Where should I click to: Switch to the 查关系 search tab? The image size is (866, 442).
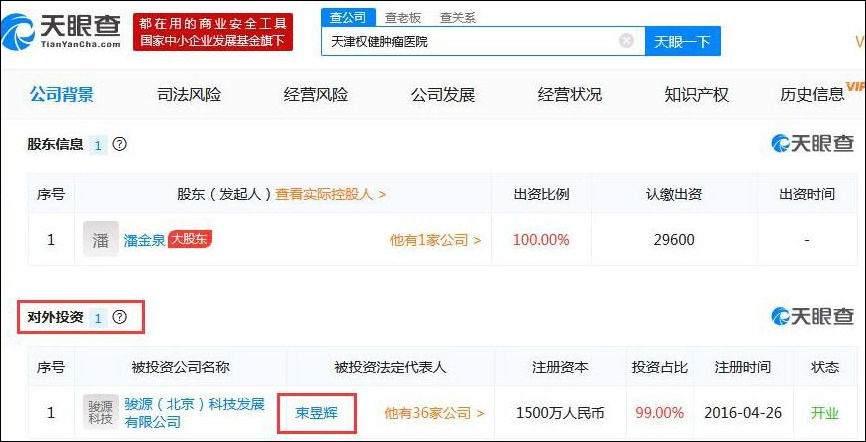coord(458,18)
